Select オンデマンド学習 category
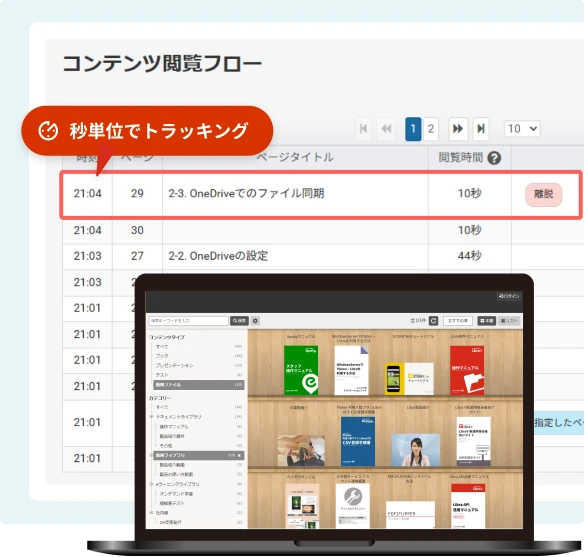584x557 pixels. point(176,494)
